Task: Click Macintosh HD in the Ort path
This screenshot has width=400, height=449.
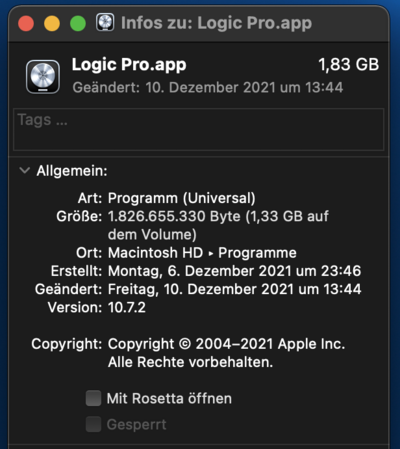Action: [155, 253]
